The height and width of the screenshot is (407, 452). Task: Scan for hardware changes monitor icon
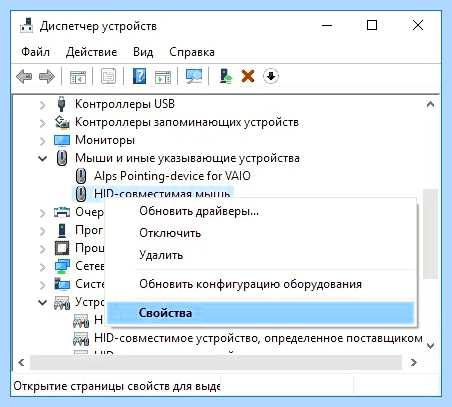click(x=194, y=76)
